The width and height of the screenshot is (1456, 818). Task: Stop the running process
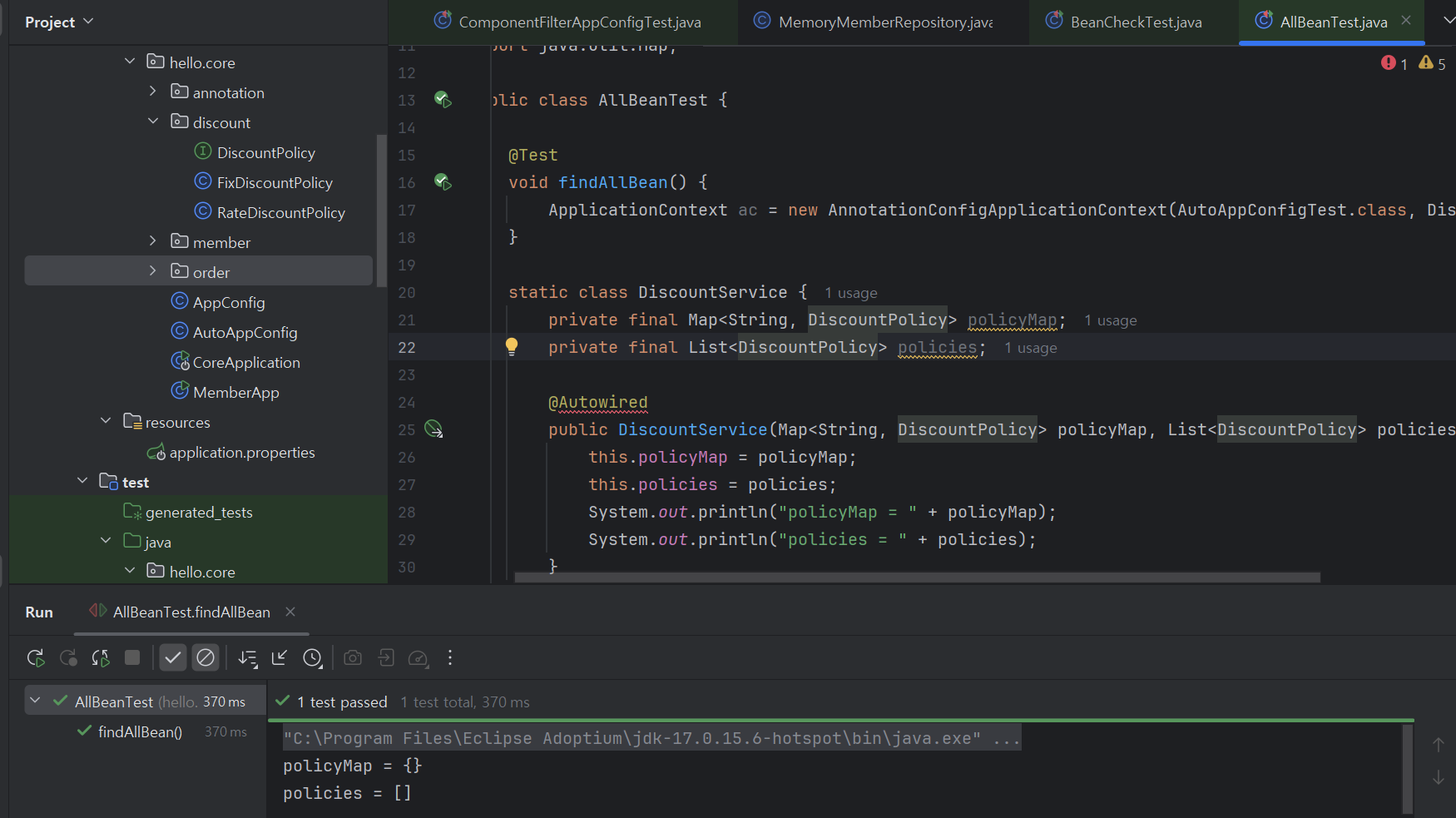[x=132, y=657]
